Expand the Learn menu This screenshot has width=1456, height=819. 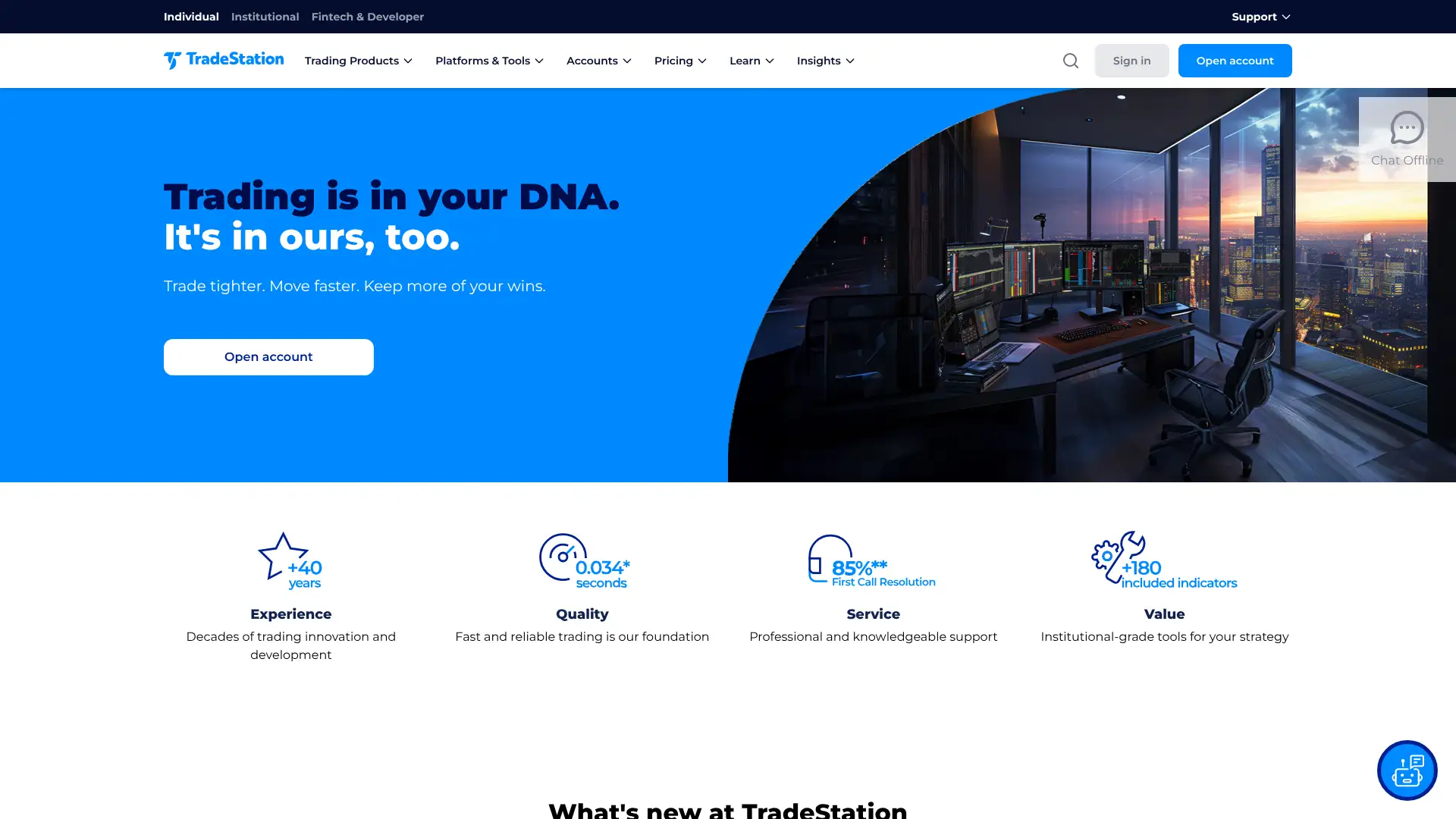click(752, 61)
